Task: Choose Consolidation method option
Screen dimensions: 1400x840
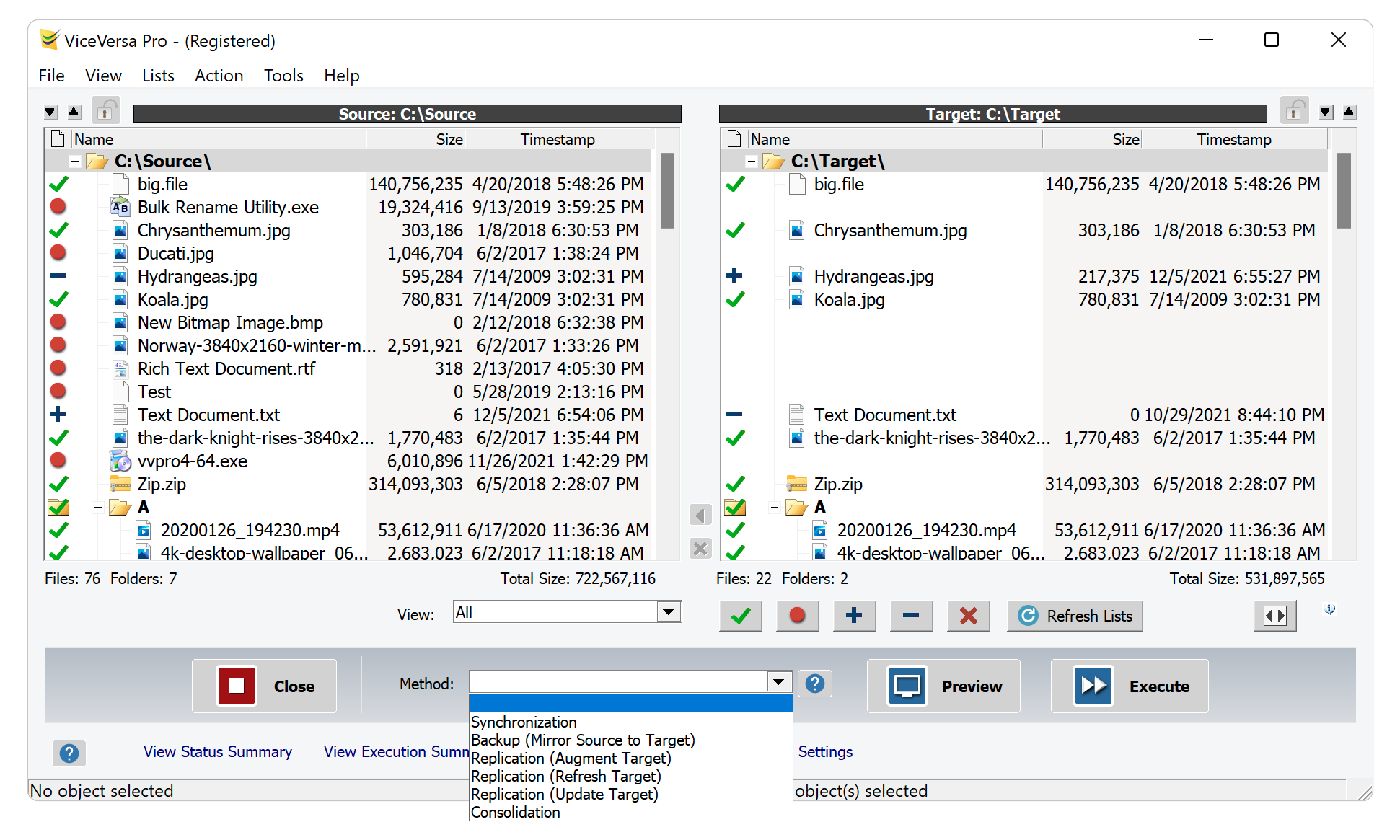Action: click(x=631, y=813)
